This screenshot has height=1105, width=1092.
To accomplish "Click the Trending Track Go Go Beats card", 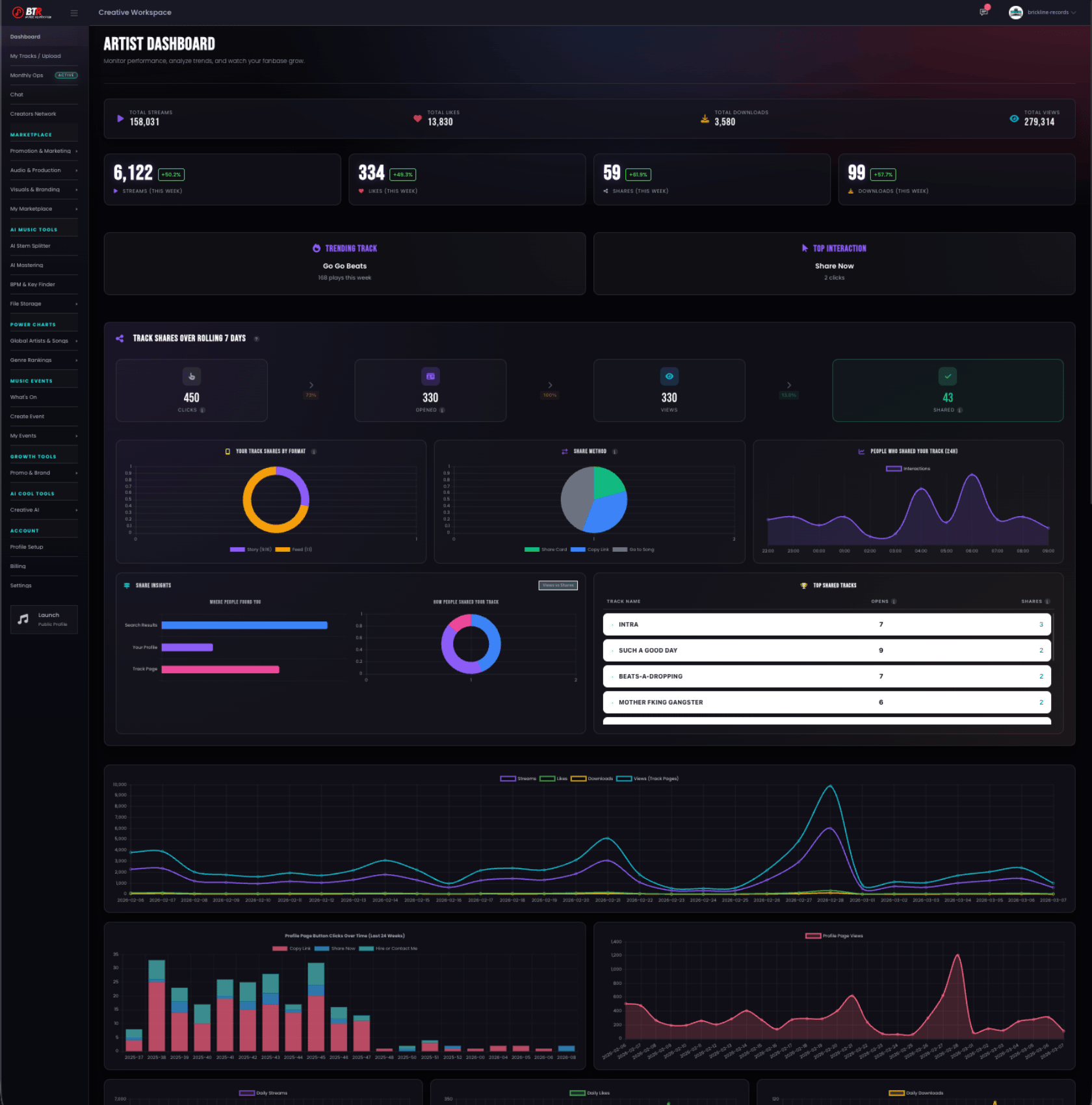I will point(344,263).
